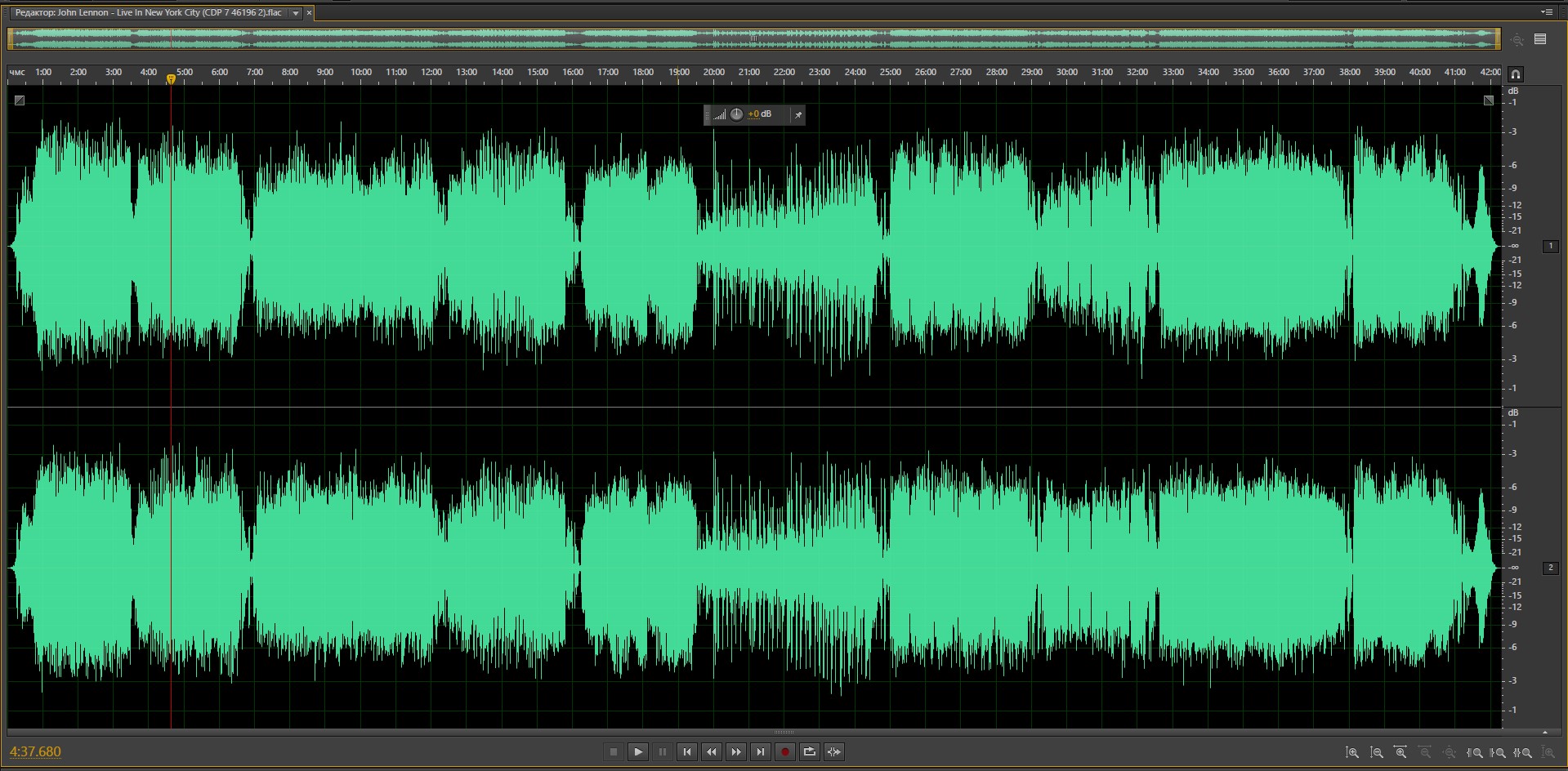Jump the playhead to the previous marker

(687, 752)
